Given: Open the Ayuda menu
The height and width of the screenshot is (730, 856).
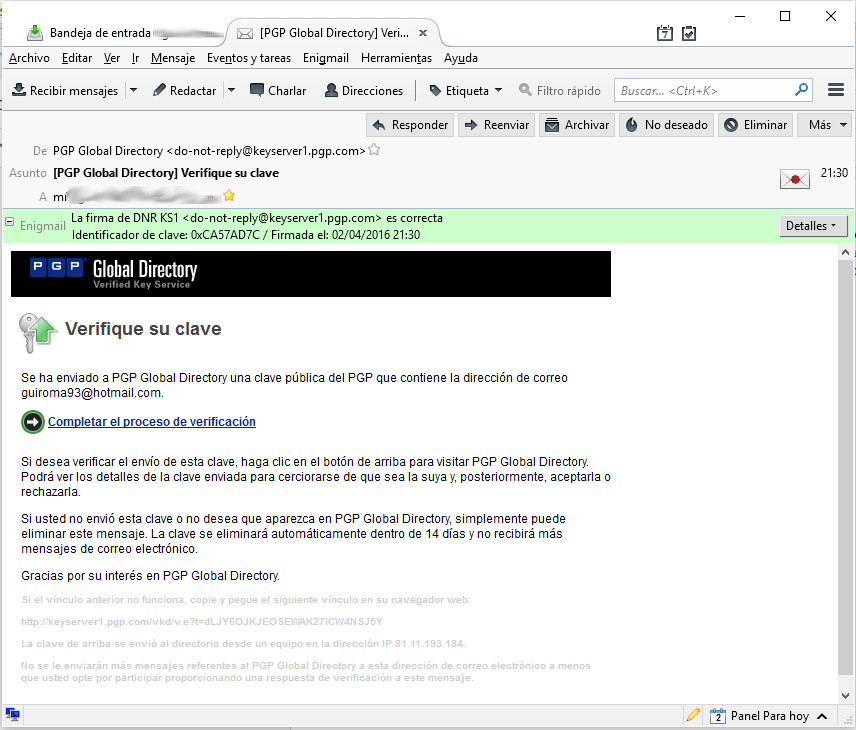Looking at the screenshot, I should pyautogui.click(x=461, y=58).
